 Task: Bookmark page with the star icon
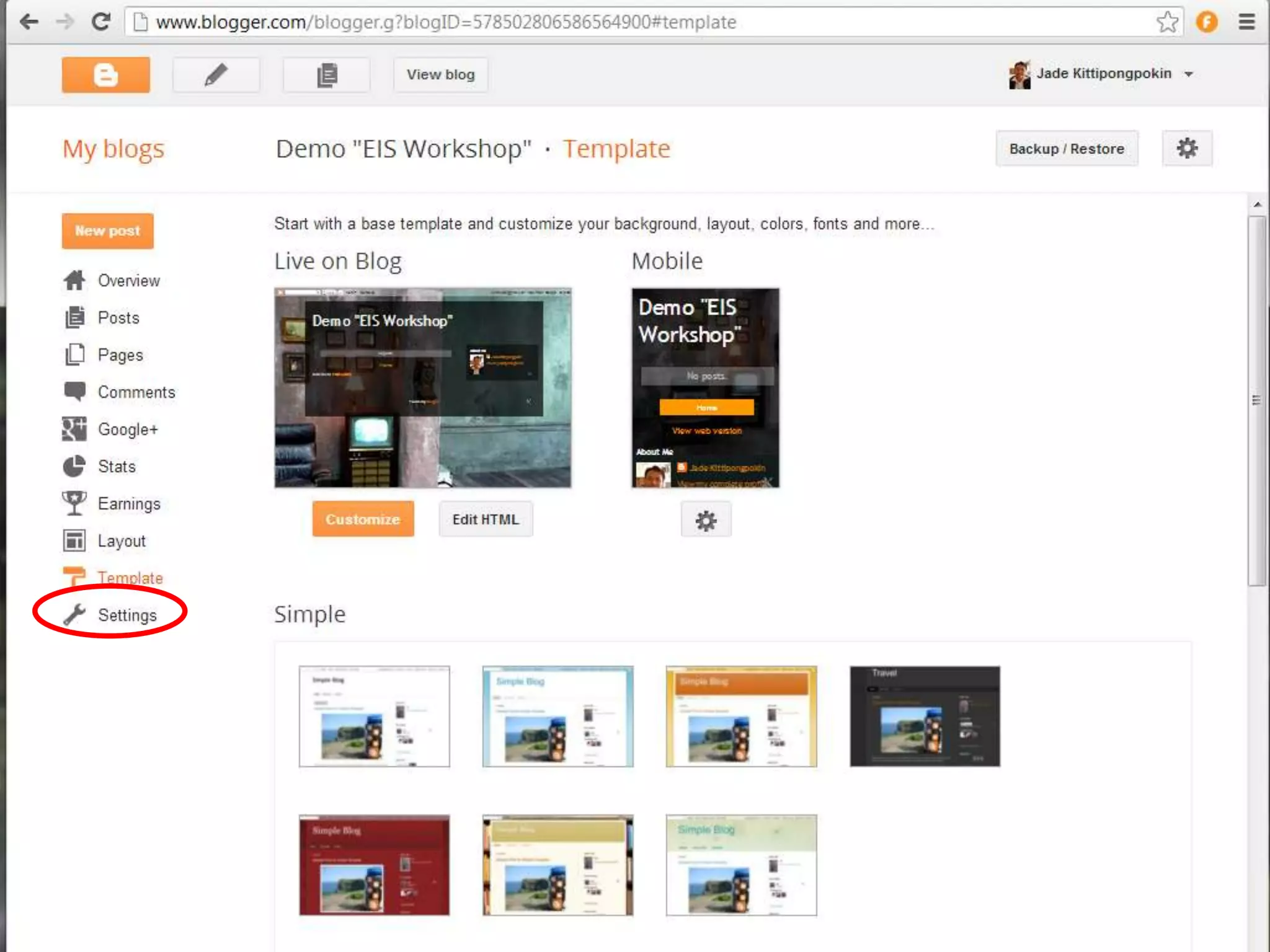pos(1167,22)
